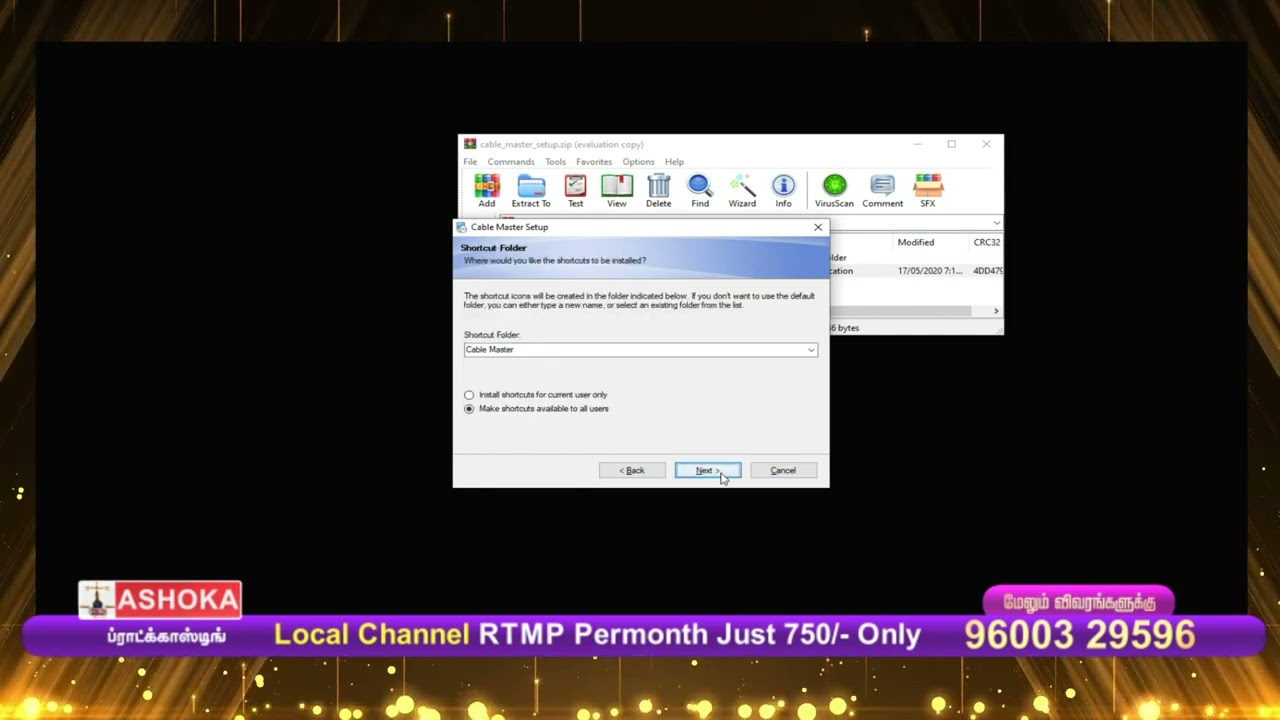The height and width of the screenshot is (720, 1280).
Task: Expand the WinRAR address bar dropdown
Action: pyautogui.click(x=996, y=223)
